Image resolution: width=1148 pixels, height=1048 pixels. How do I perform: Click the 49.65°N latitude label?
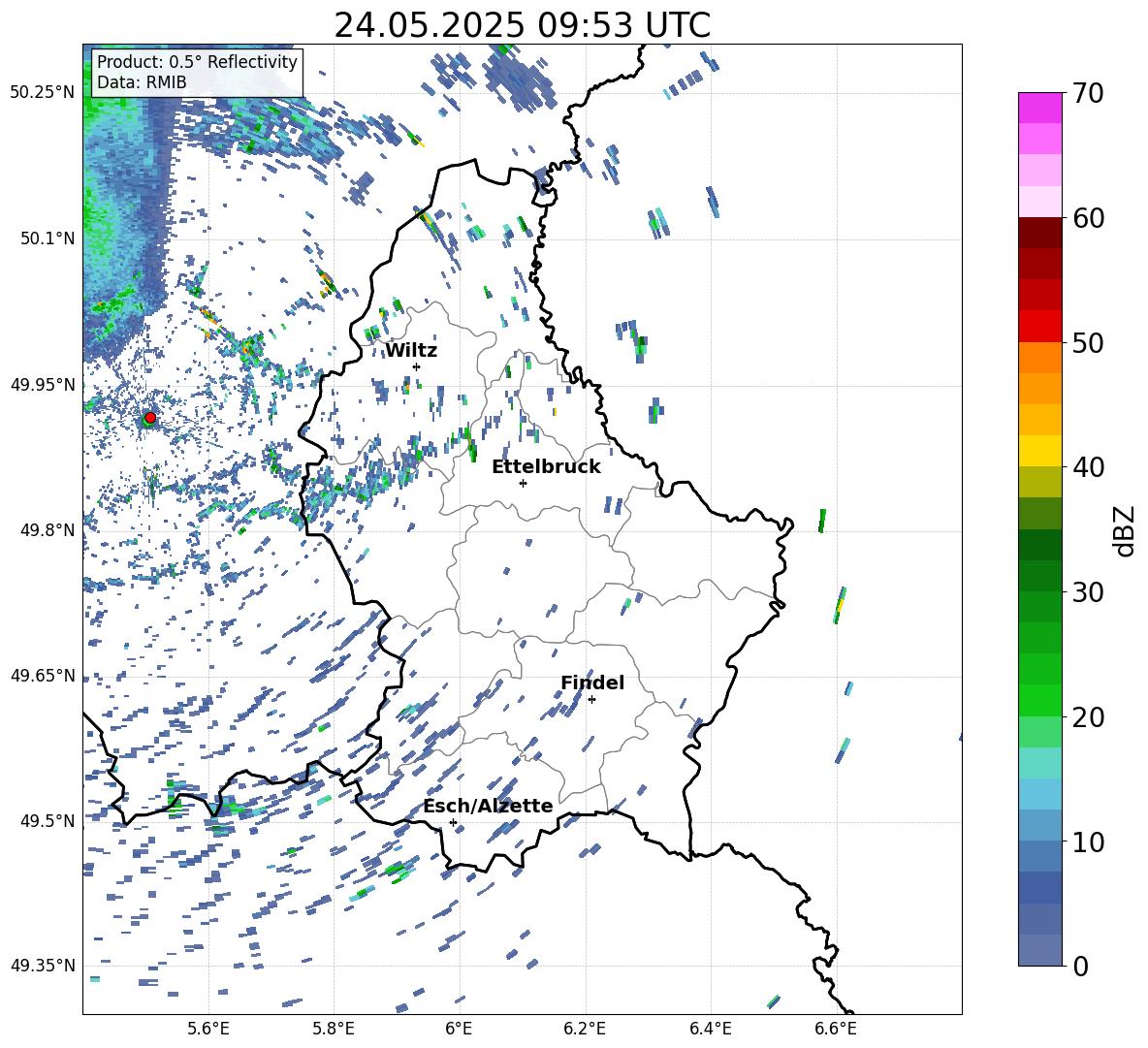43,675
